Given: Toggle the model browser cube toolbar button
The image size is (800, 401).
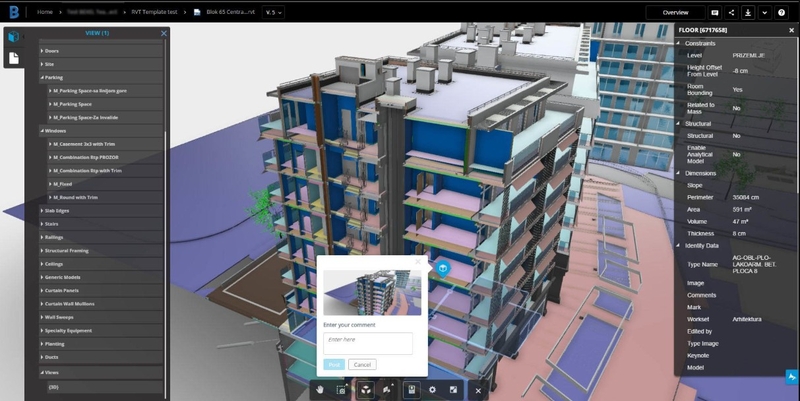Looking at the screenshot, I should (366, 390).
